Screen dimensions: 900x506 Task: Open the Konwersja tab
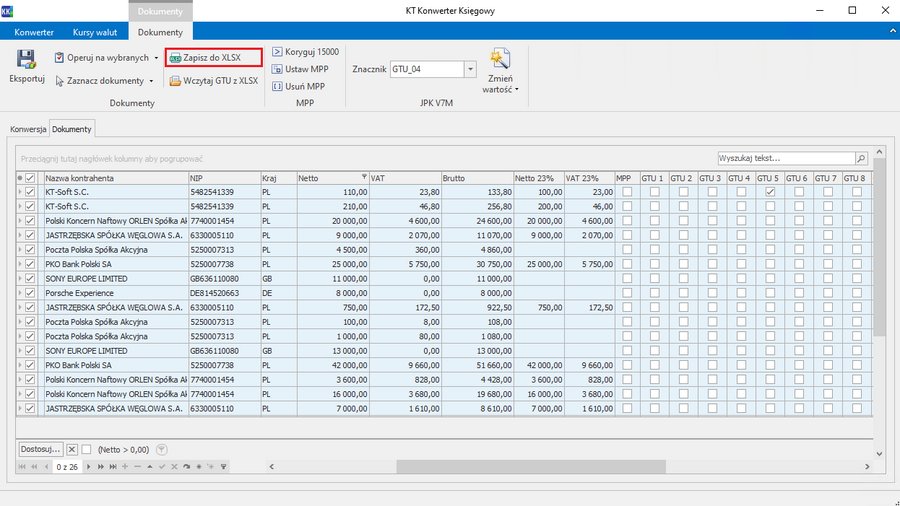[x=28, y=129]
